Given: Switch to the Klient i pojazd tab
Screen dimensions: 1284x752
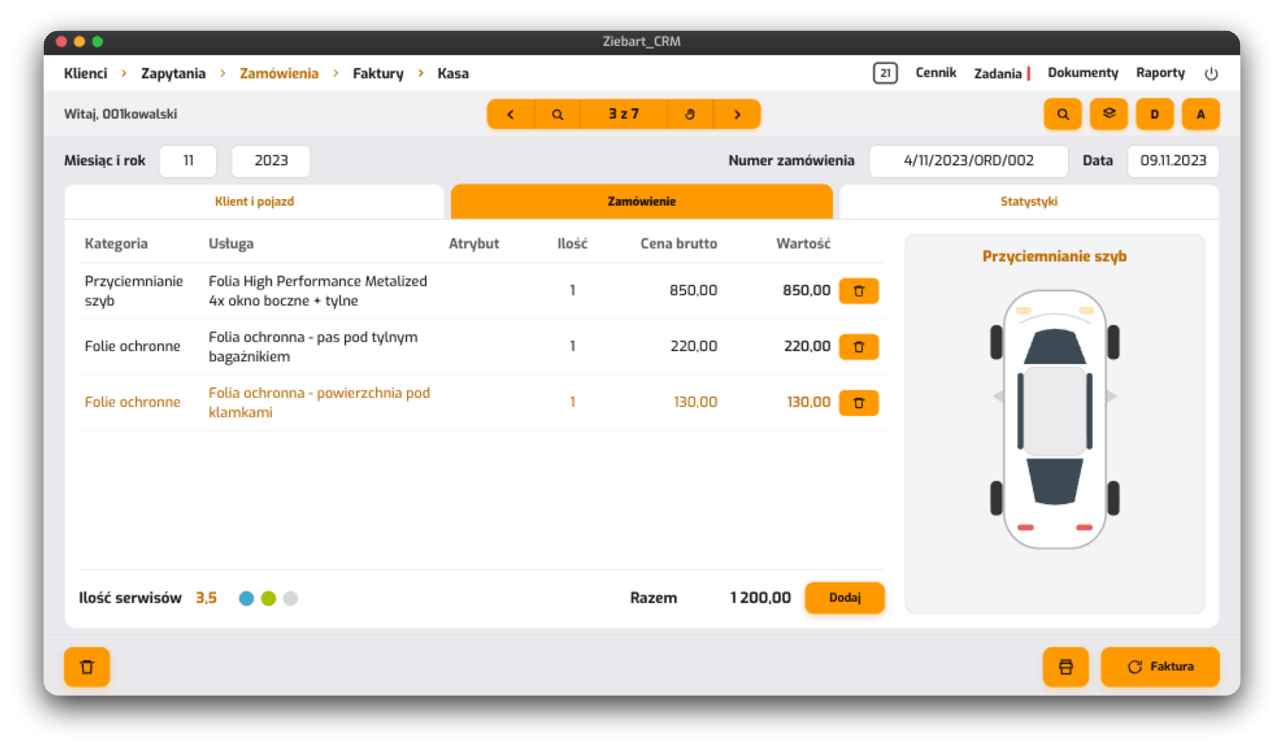Looking at the screenshot, I should (x=254, y=202).
